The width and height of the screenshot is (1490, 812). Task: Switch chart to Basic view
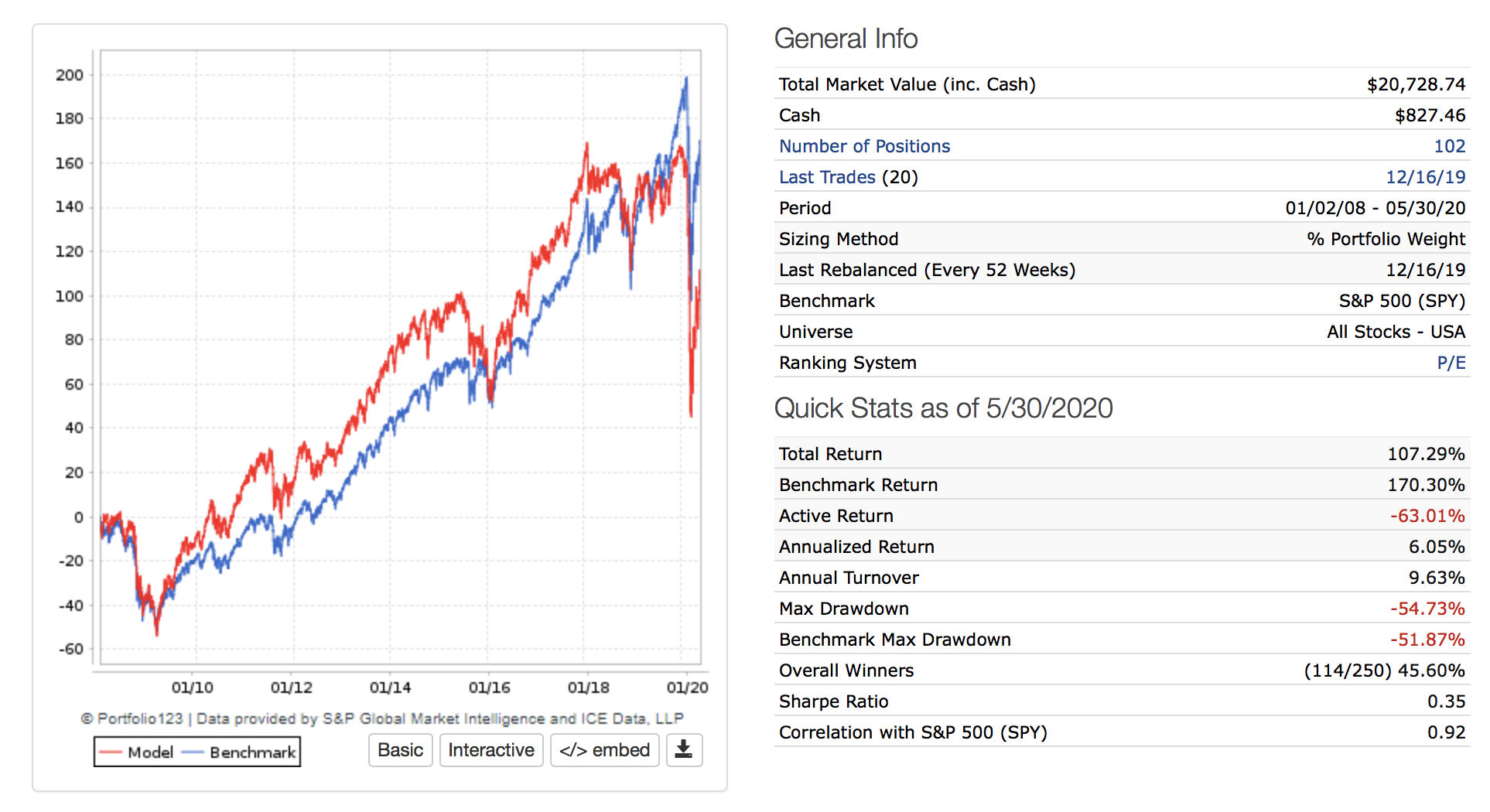pyautogui.click(x=400, y=750)
